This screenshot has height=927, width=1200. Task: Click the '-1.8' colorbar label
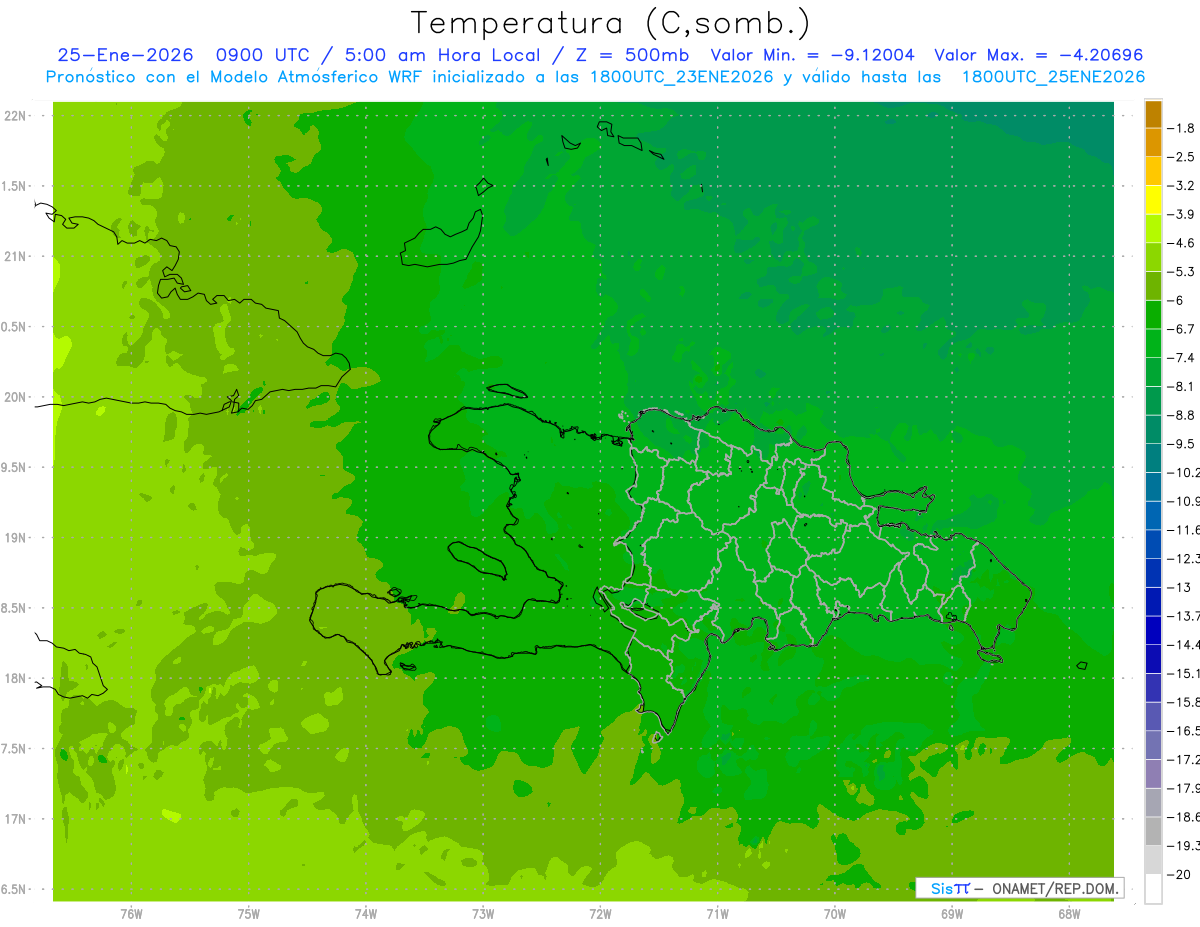[1181, 128]
